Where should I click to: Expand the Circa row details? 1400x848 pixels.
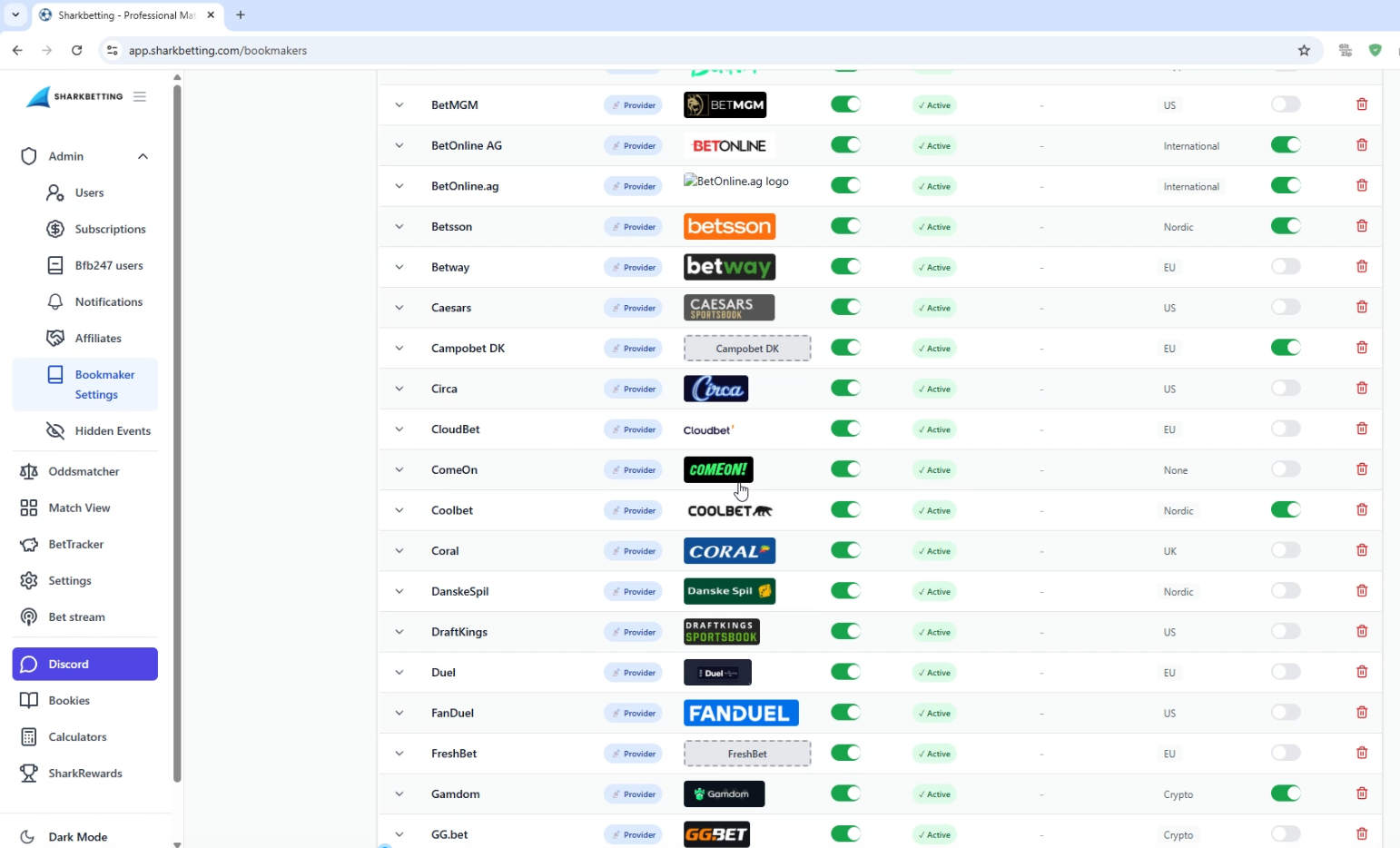point(399,389)
